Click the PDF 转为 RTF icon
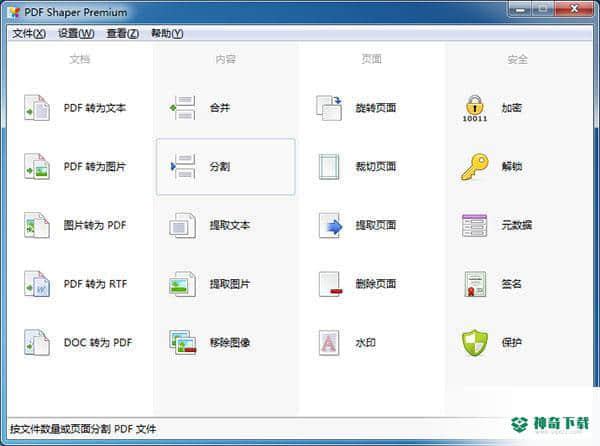Viewport: 600px width, 446px height. [x=37, y=284]
